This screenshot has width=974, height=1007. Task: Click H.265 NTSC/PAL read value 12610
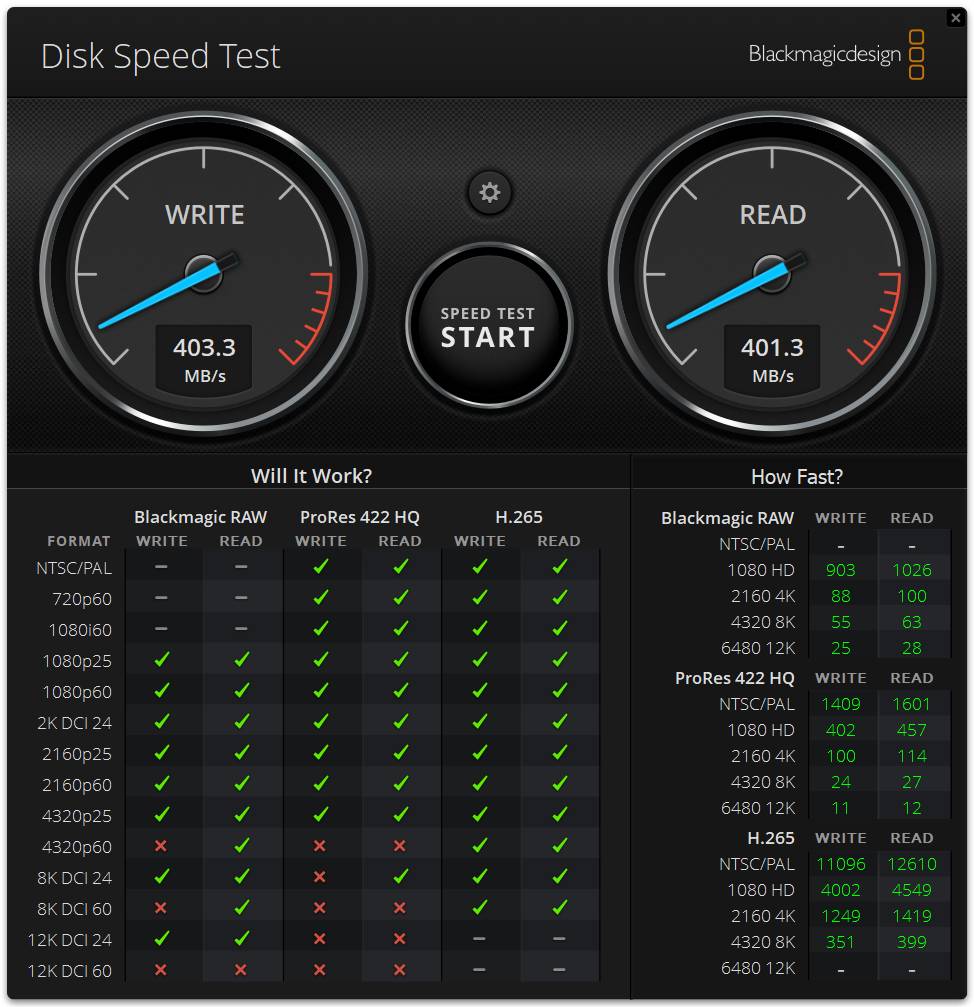pos(912,864)
